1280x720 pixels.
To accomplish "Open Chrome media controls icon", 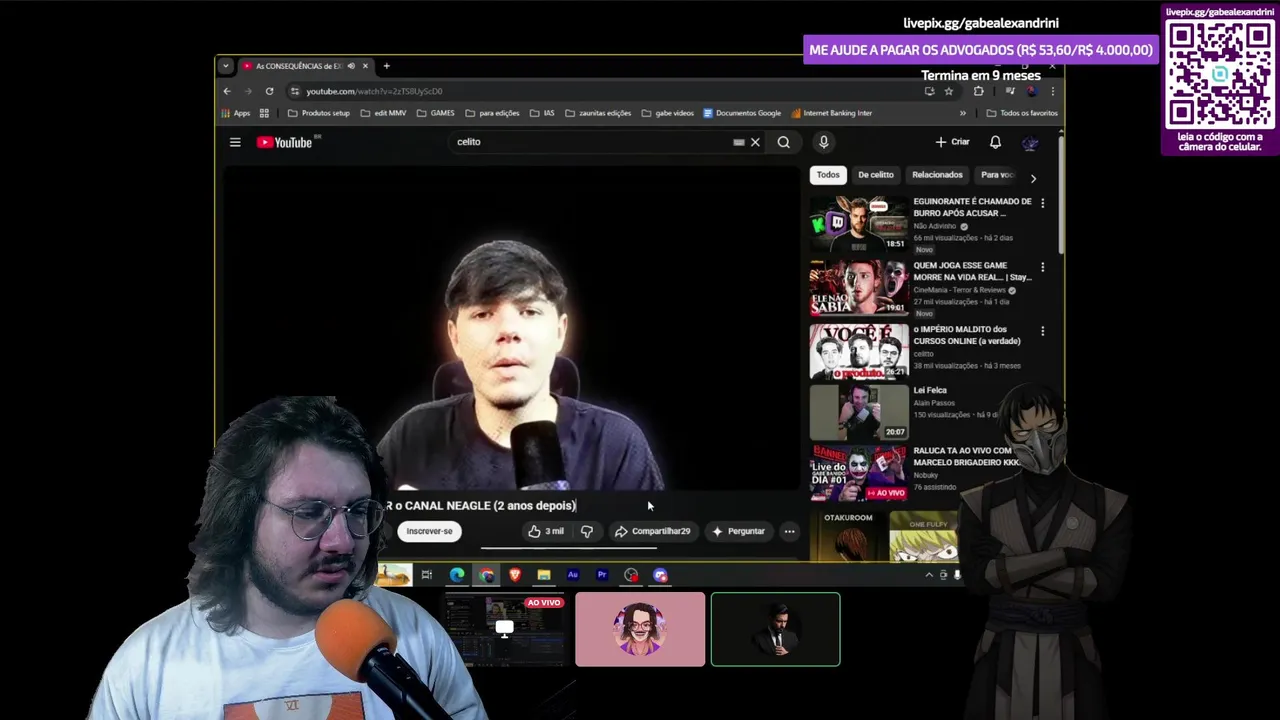I will 1010,91.
